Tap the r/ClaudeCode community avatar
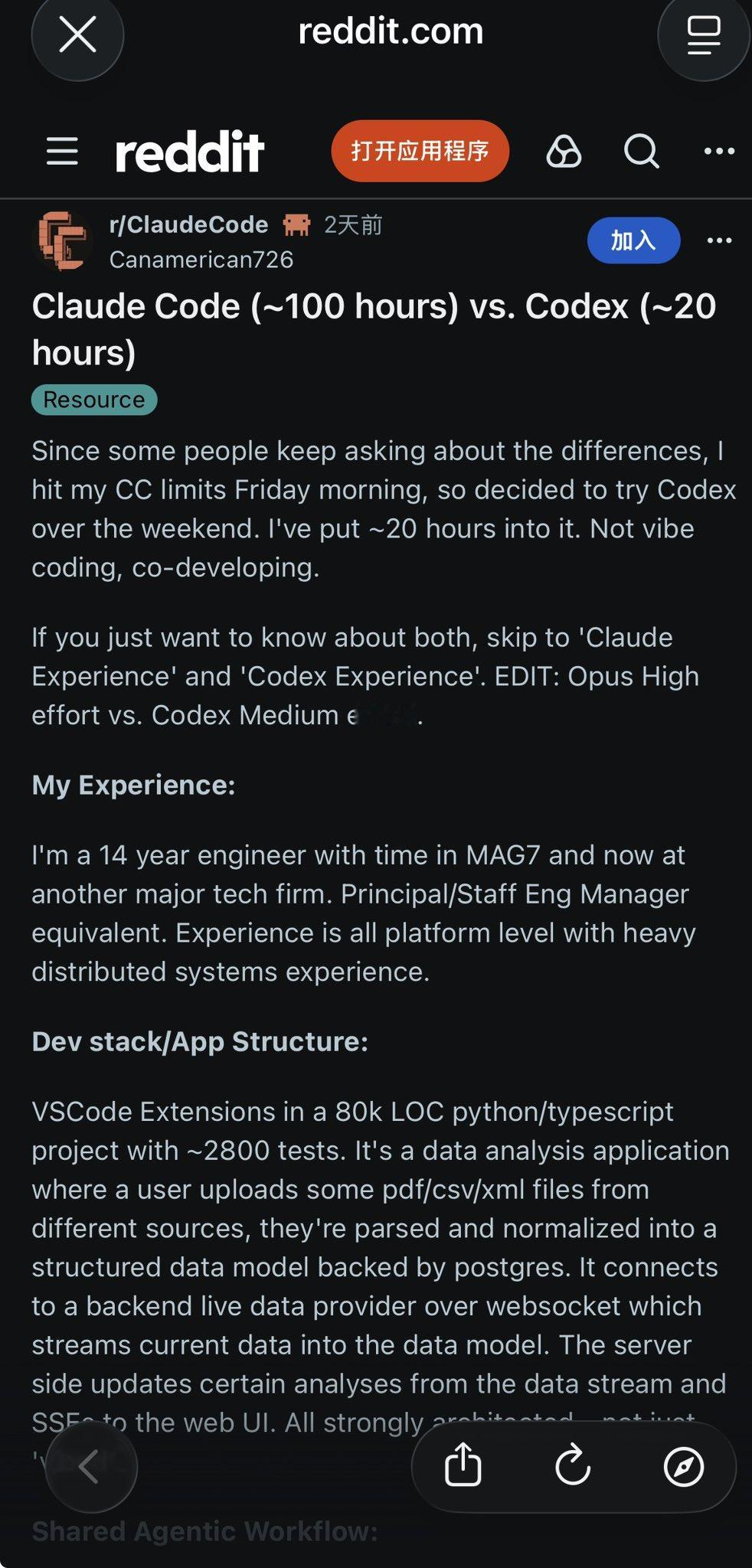752x1568 pixels. [x=64, y=240]
